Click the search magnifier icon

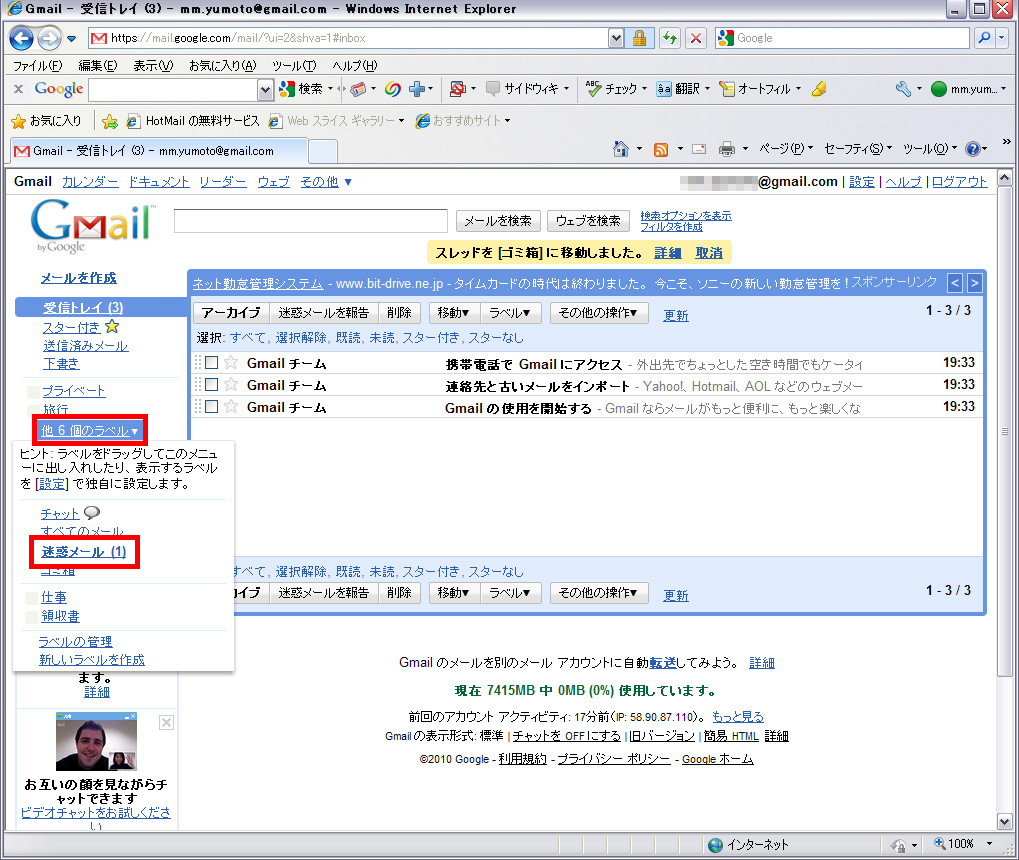pyautogui.click(x=985, y=38)
